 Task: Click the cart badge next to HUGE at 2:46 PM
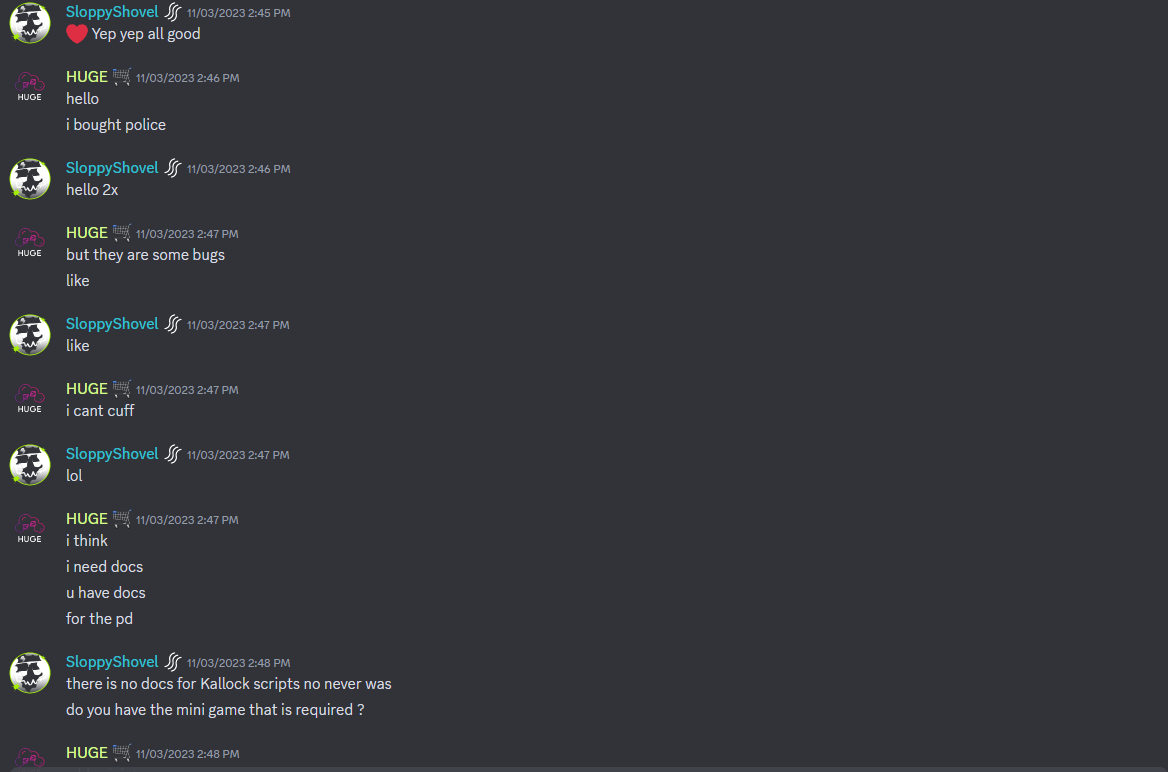tap(121, 77)
